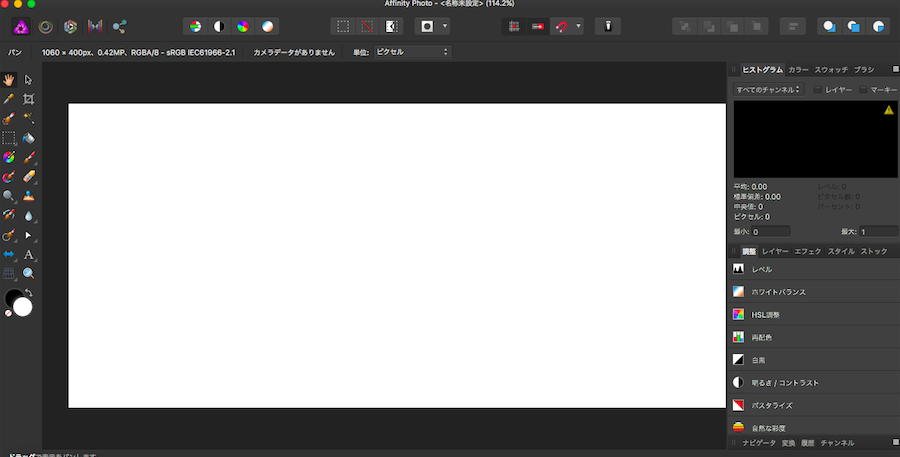Open the すべてのチャンネル dropdown
Viewport: 900px width, 457px height.
point(768,90)
